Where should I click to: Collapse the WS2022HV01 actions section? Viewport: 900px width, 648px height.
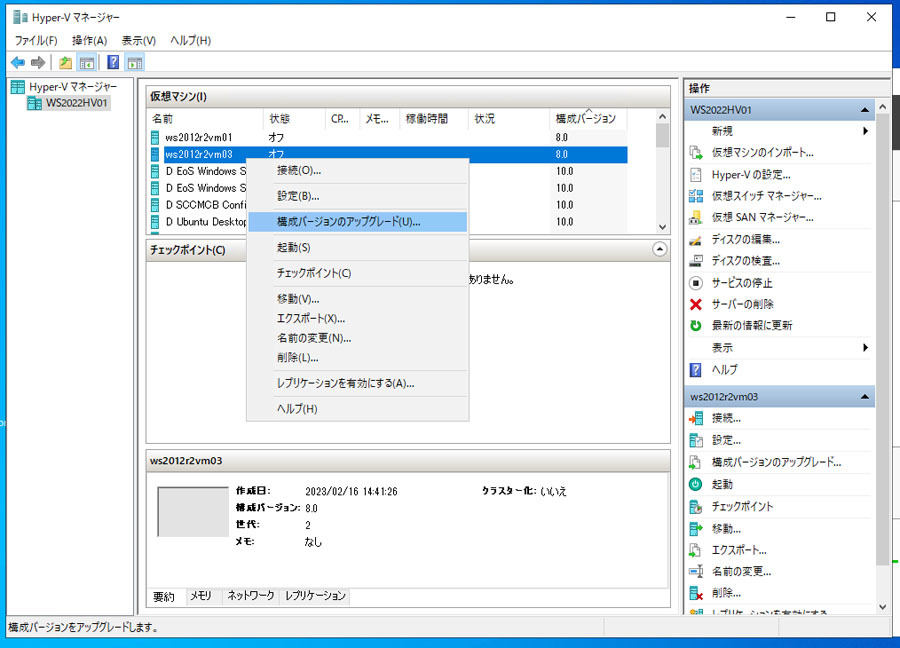(864, 110)
